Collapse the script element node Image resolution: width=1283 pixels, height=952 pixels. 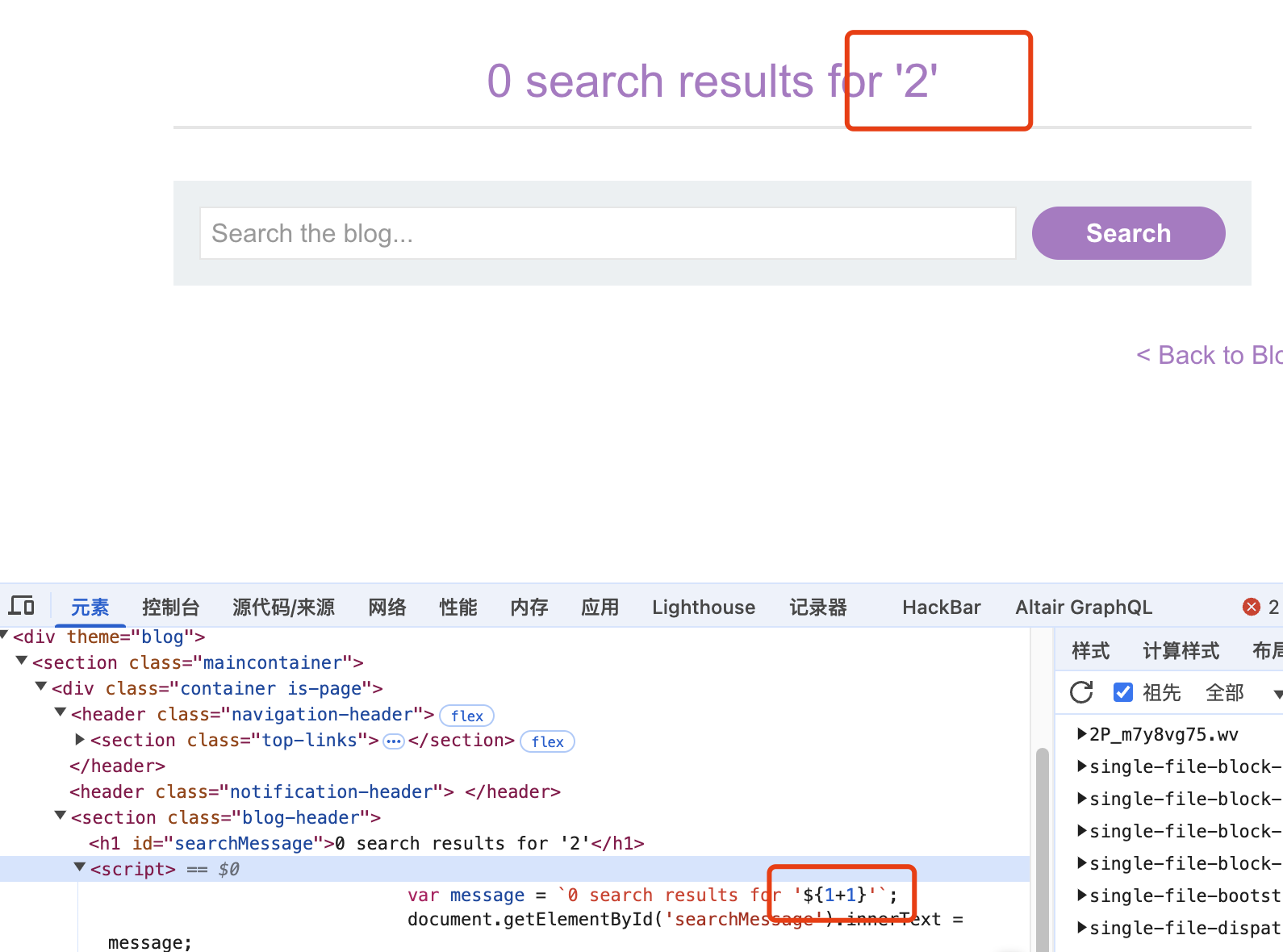point(80,868)
